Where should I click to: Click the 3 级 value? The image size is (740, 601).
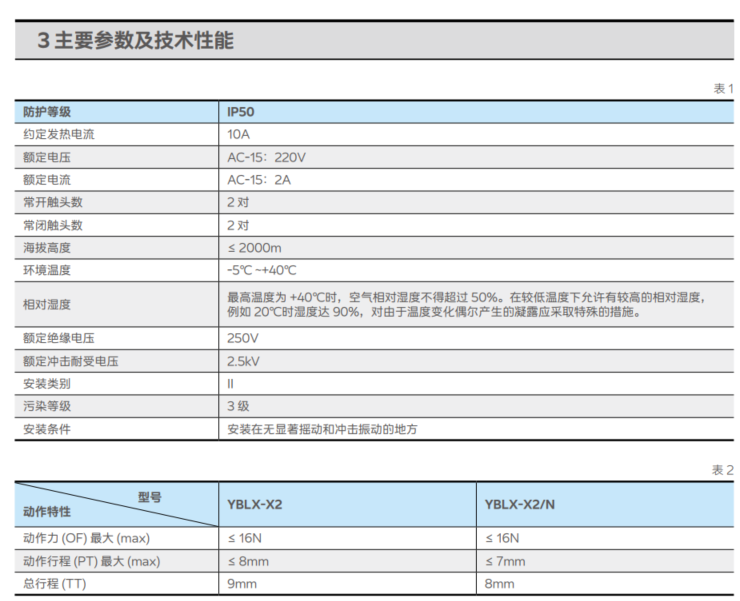click(x=238, y=406)
